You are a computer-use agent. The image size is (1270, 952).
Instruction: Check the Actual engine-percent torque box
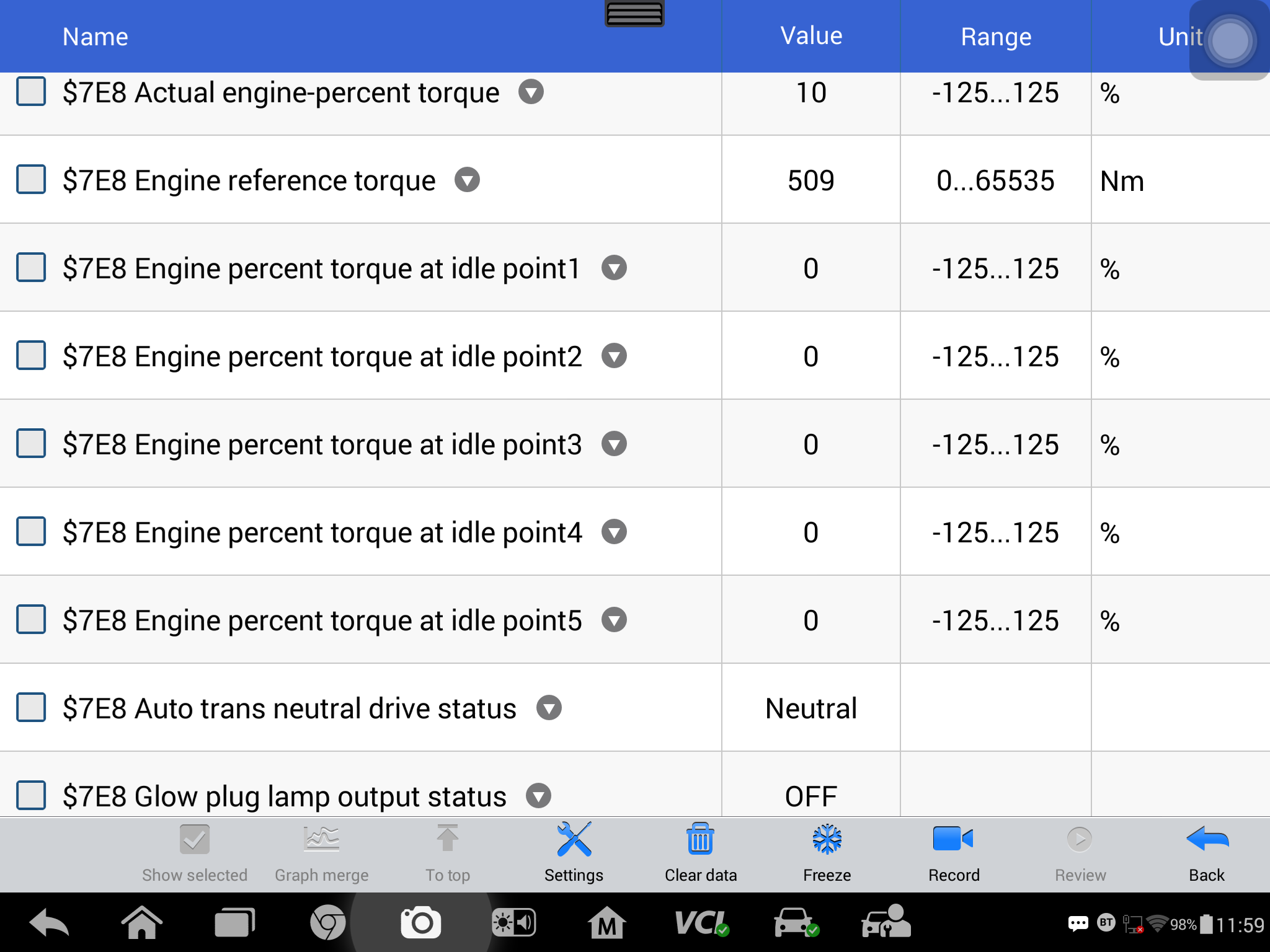31,92
